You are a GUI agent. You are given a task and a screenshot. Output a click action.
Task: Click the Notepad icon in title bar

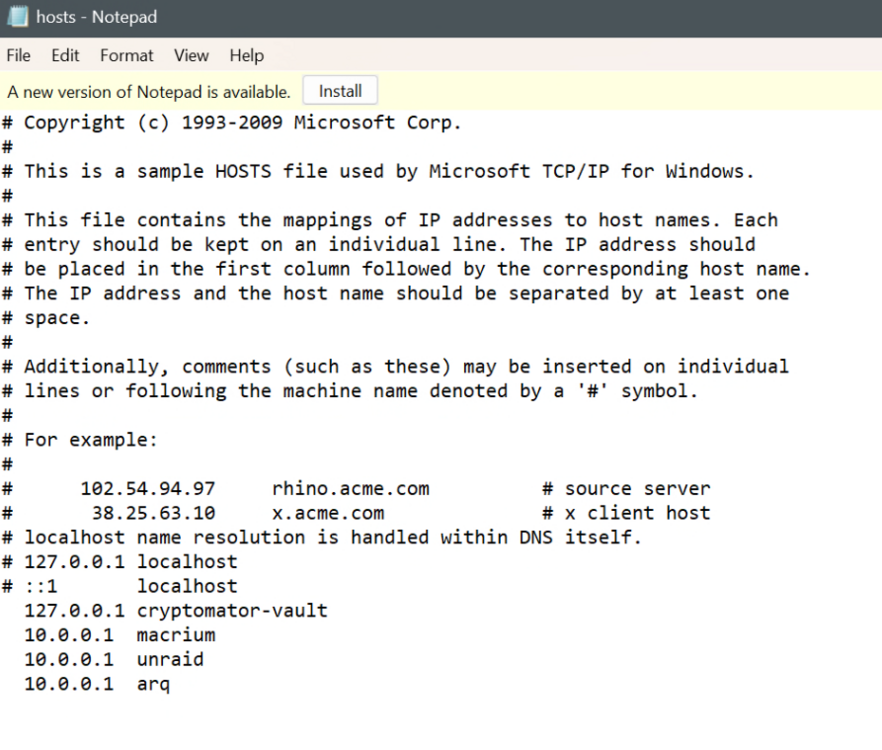(17, 16)
